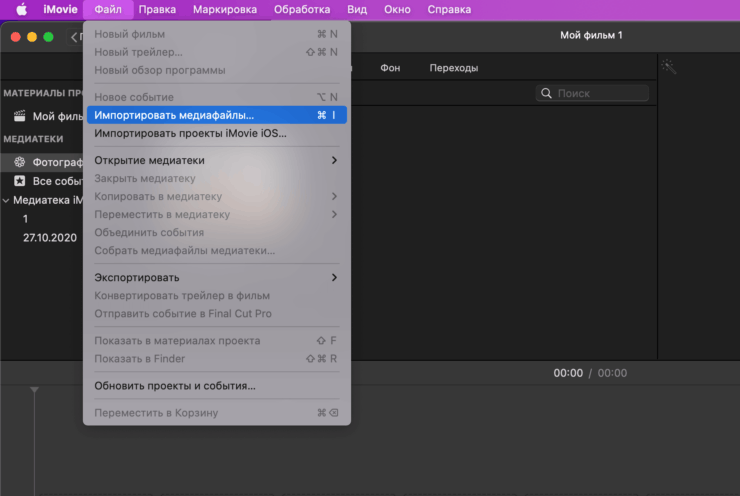Select the clapperboard project icon in sidebar

pos(19,116)
